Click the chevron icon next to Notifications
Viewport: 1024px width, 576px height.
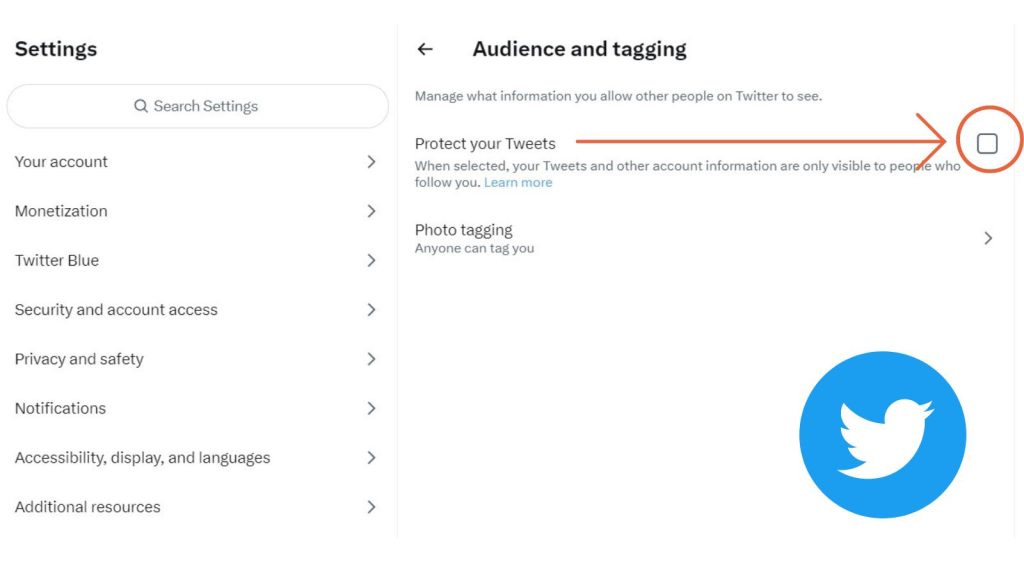point(371,408)
